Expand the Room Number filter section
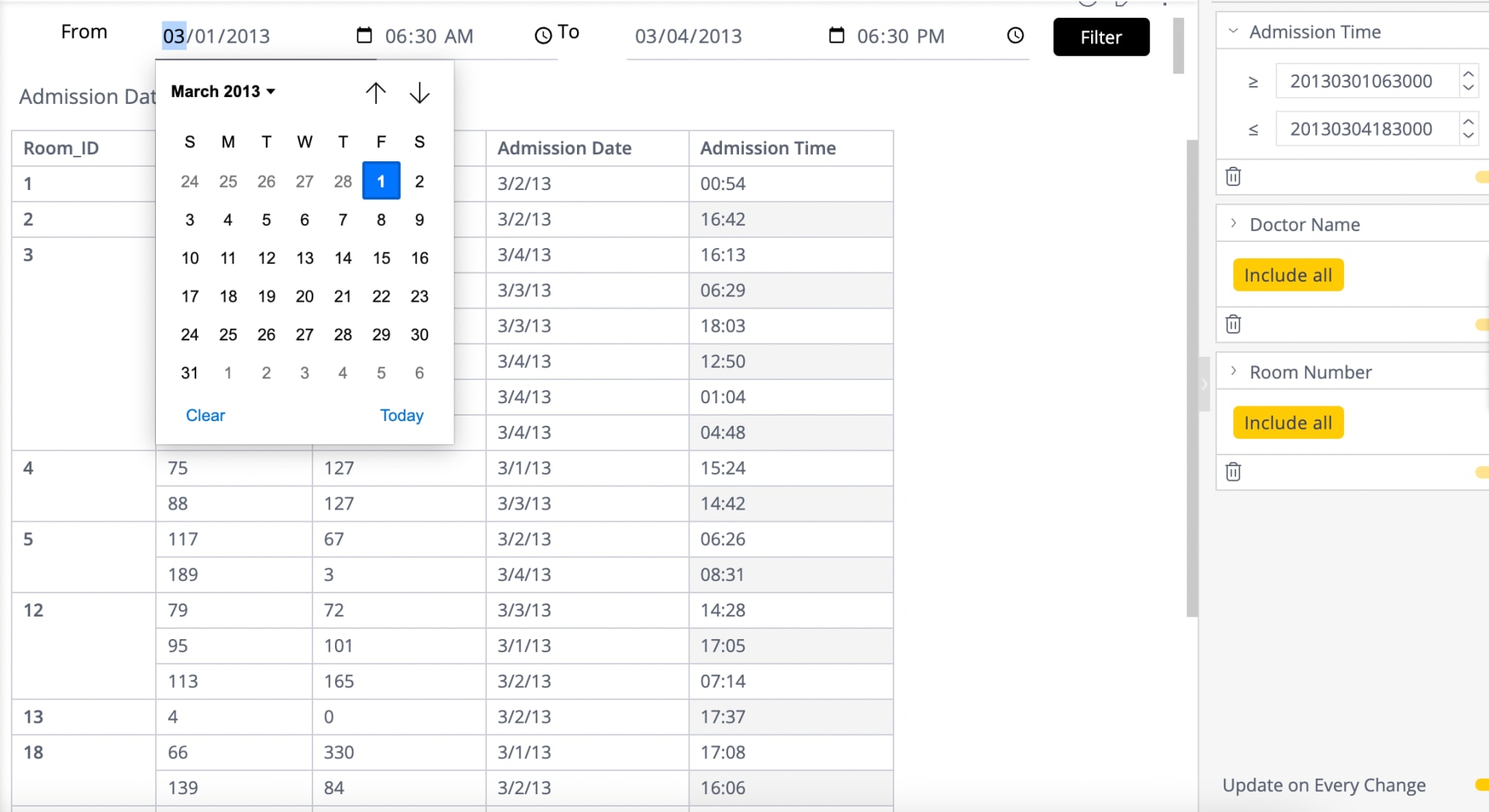Image resolution: width=1489 pixels, height=812 pixels. [1233, 371]
